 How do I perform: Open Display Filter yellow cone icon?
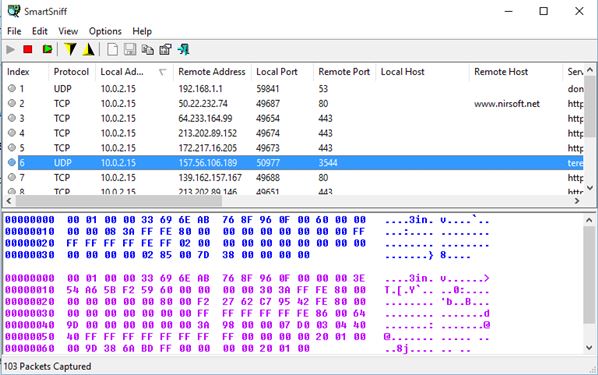click(88, 49)
